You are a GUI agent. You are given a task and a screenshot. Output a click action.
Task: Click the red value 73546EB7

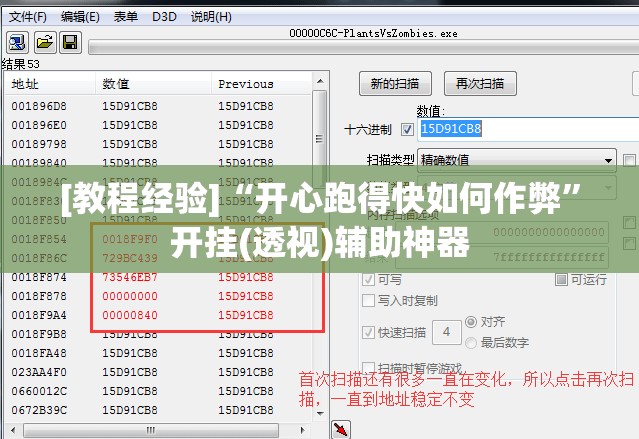click(130, 277)
